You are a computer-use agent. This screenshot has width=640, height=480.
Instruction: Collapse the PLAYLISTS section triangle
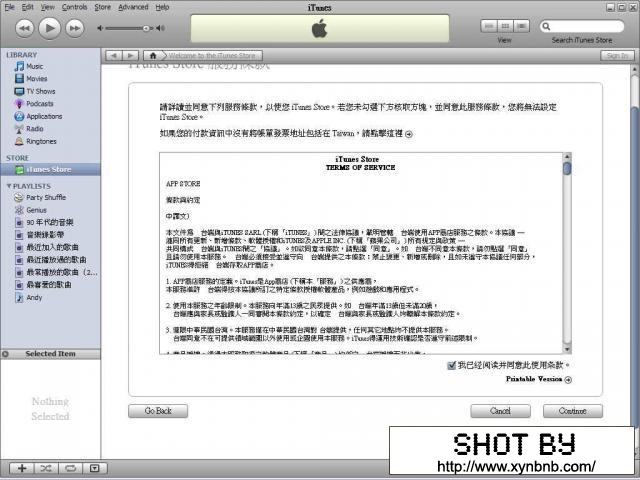[x=9, y=186]
